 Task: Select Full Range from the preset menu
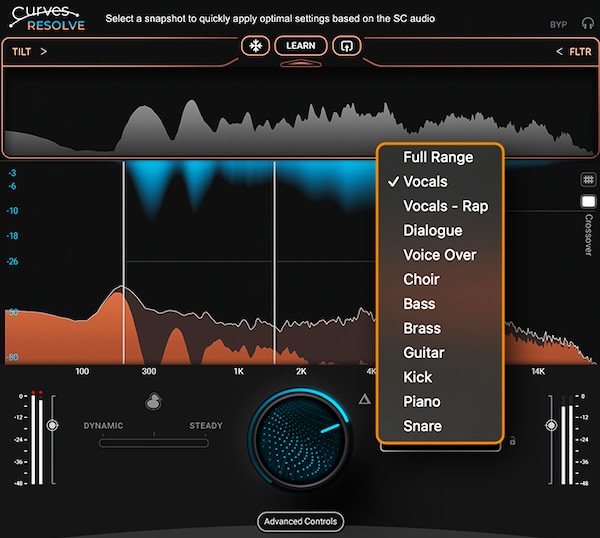pyautogui.click(x=438, y=157)
